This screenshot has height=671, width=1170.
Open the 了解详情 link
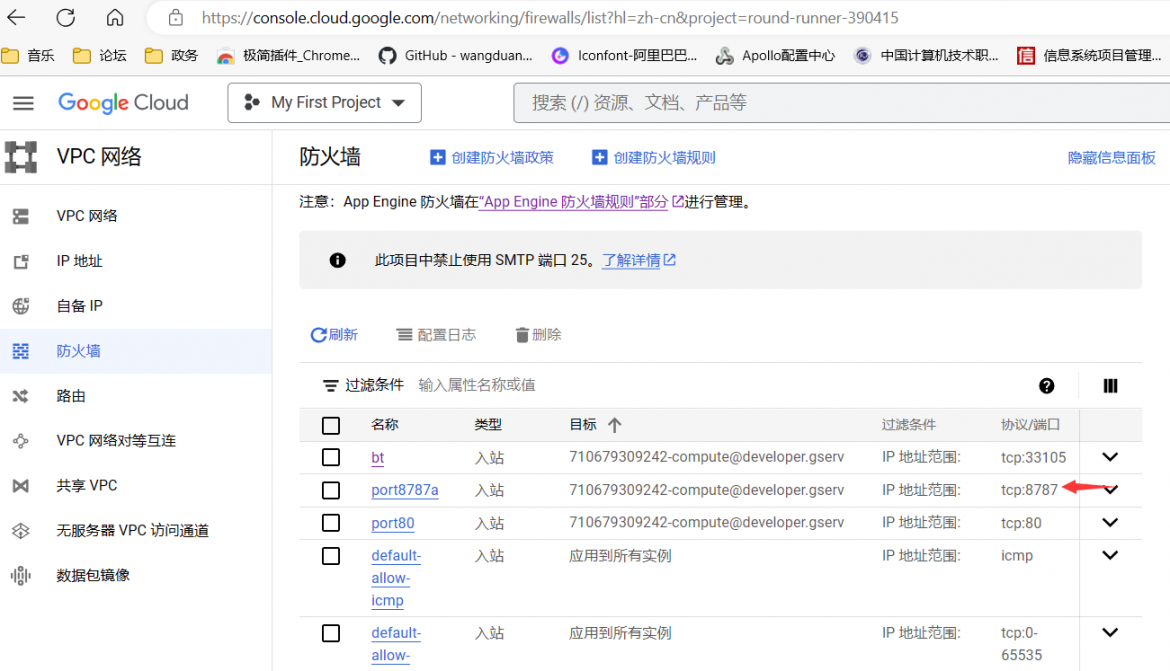pos(639,260)
